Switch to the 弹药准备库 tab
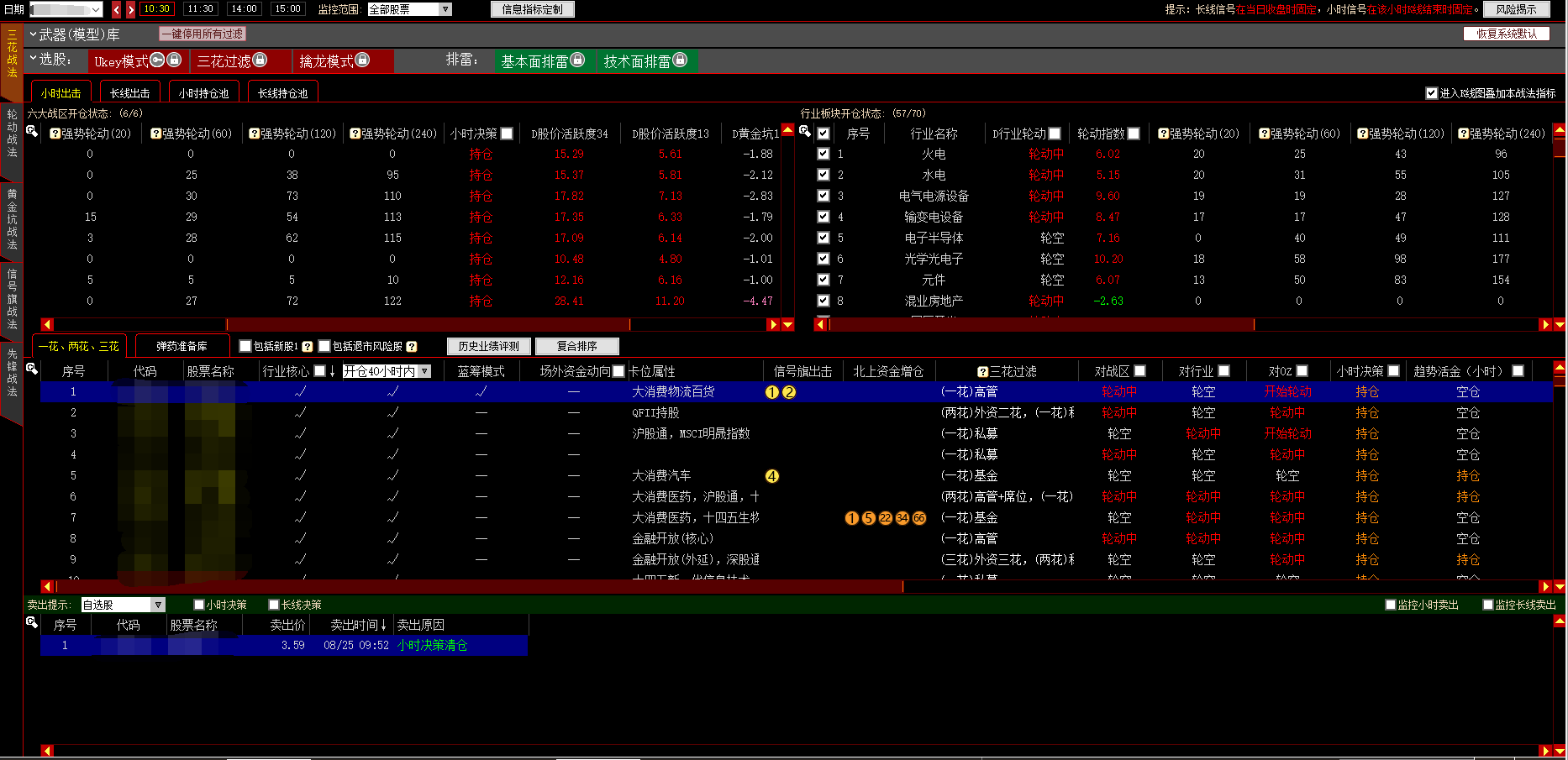 click(182, 346)
